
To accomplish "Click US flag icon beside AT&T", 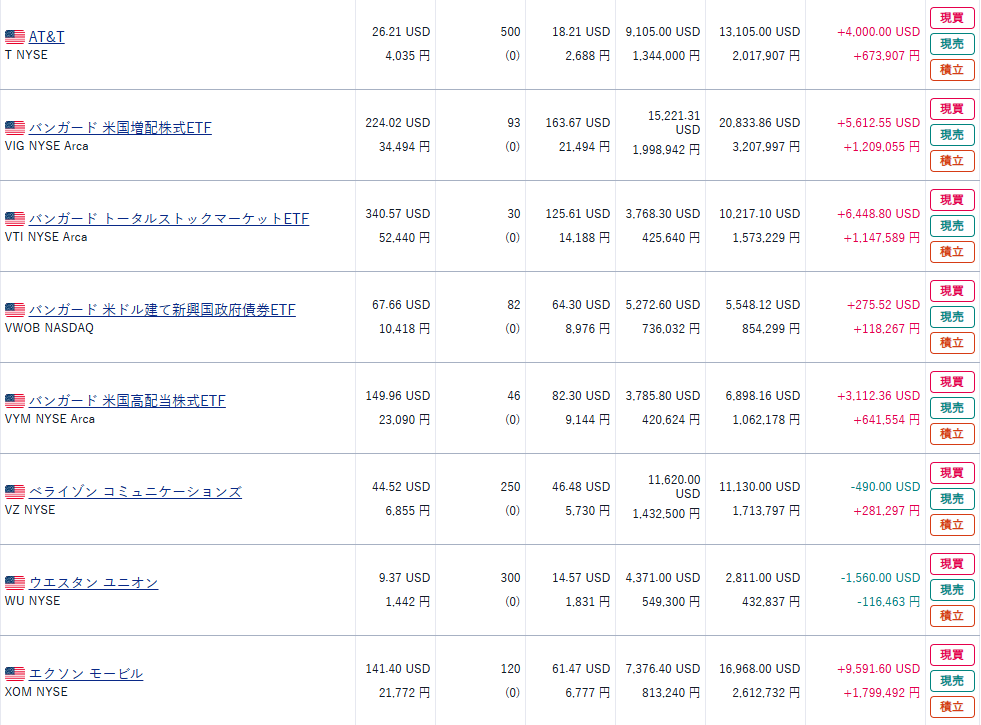I will [15, 37].
